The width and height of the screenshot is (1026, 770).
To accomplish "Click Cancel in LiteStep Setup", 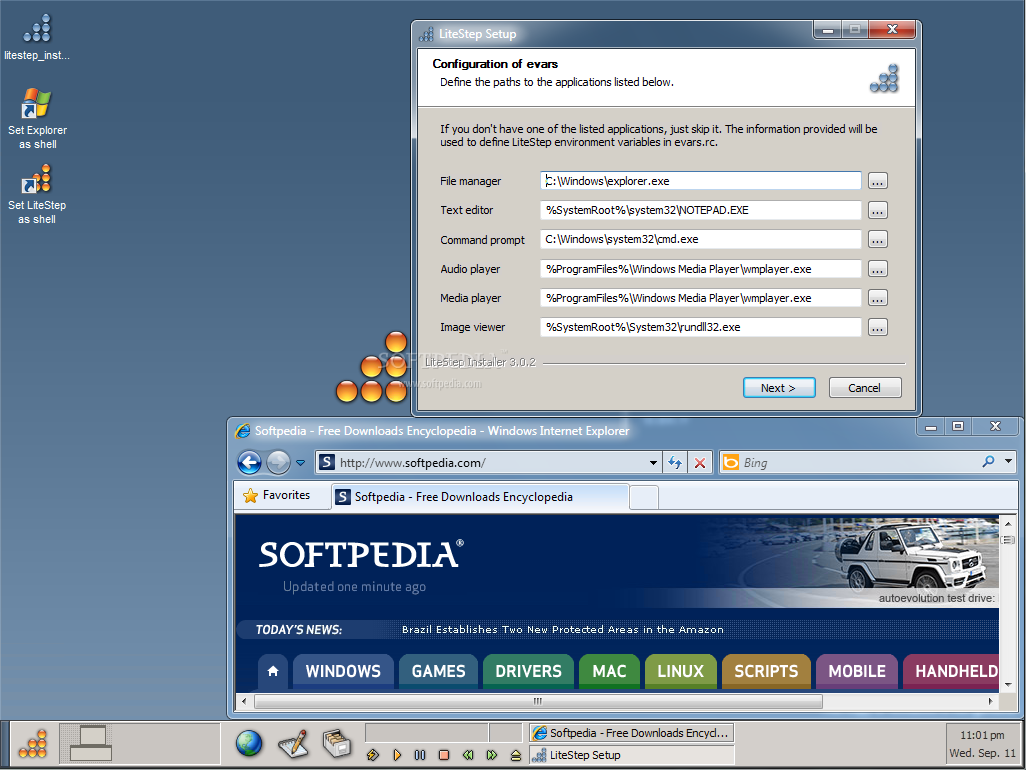I will [864, 388].
